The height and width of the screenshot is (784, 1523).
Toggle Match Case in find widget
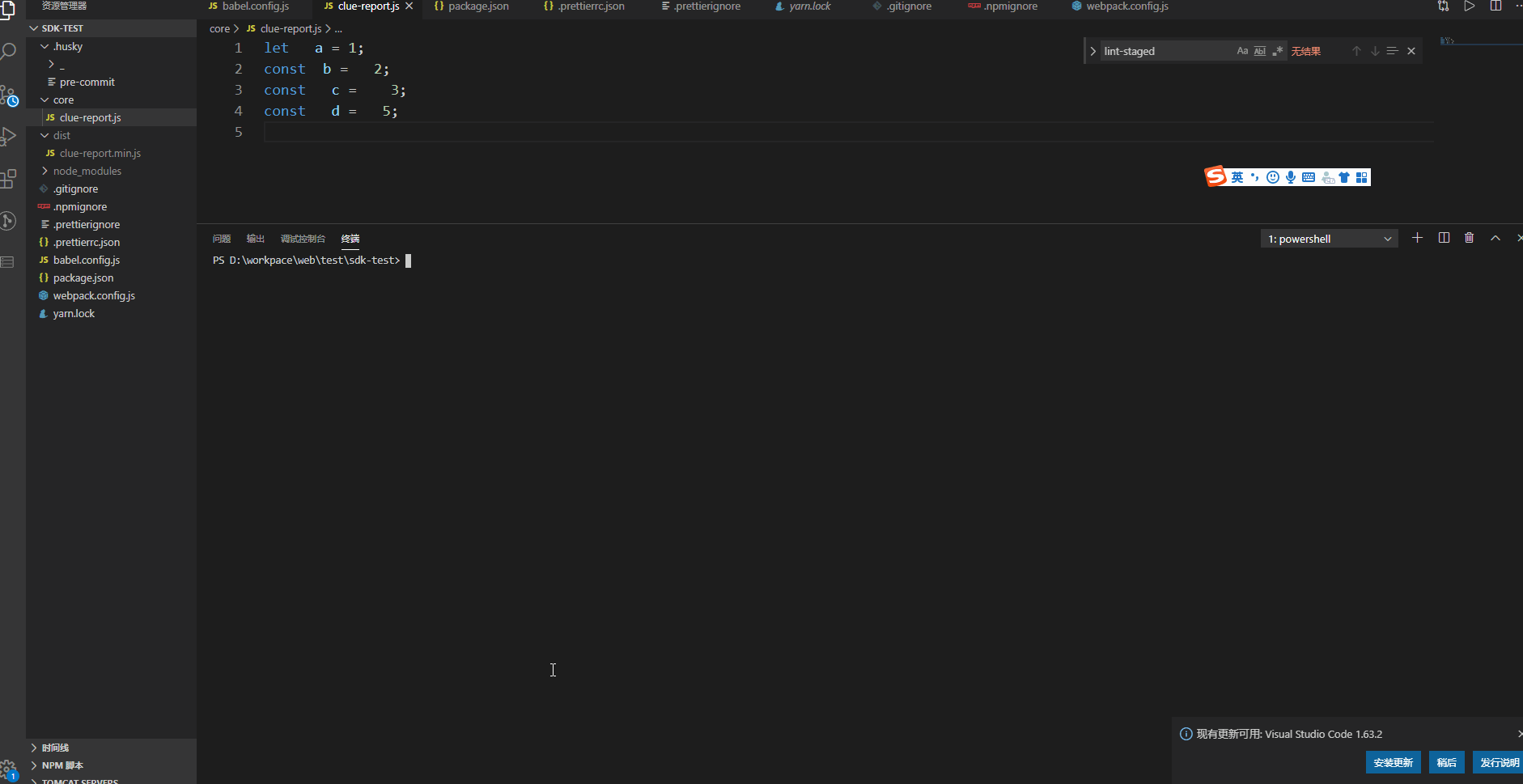click(x=1242, y=51)
